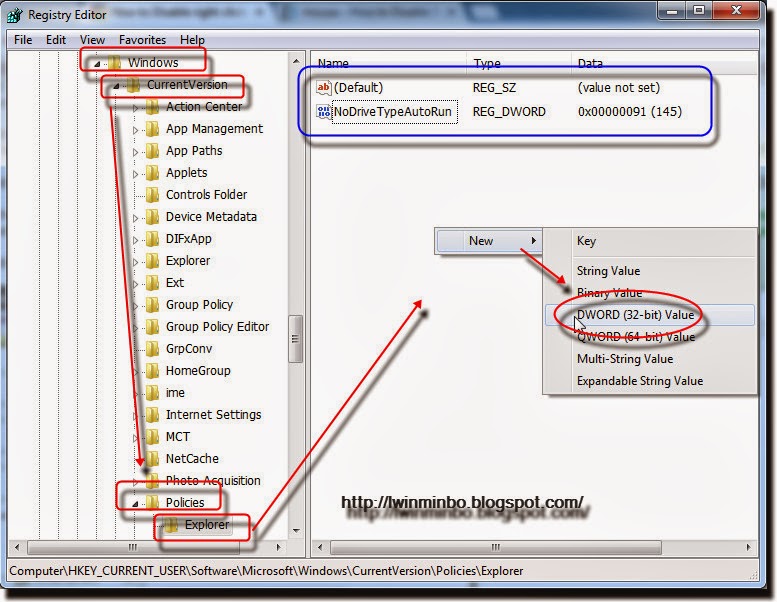The image size is (777, 602).
Task: Click the Group Policy folder icon
Action: pyautogui.click(x=152, y=305)
